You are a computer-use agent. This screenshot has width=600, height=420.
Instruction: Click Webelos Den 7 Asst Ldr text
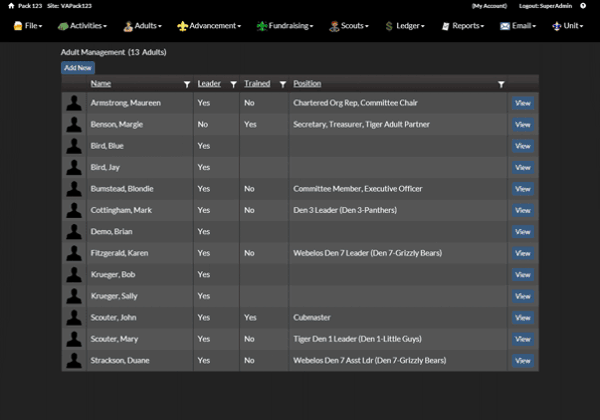click(x=333, y=360)
